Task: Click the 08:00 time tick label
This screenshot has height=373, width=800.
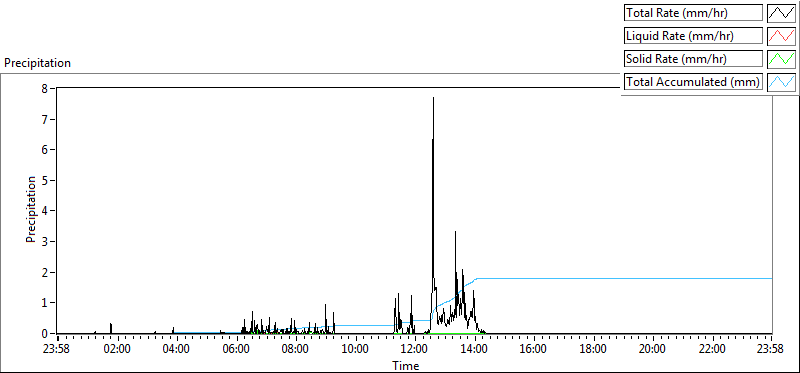Action: 295,350
